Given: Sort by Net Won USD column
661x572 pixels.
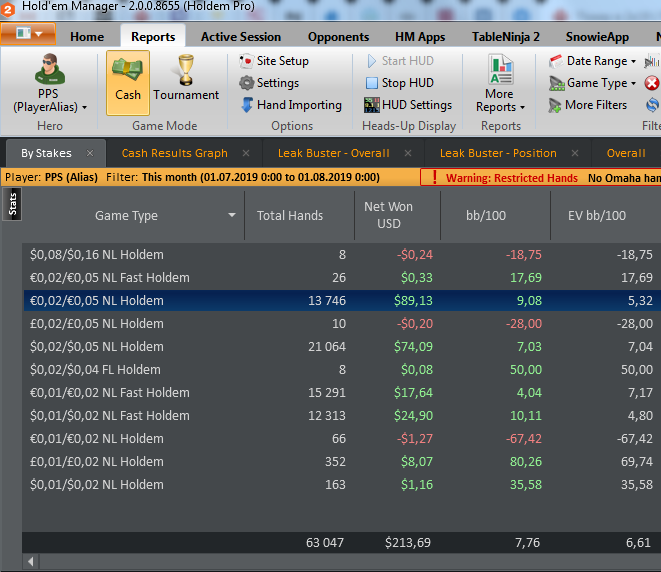Looking at the screenshot, I should pos(398,215).
